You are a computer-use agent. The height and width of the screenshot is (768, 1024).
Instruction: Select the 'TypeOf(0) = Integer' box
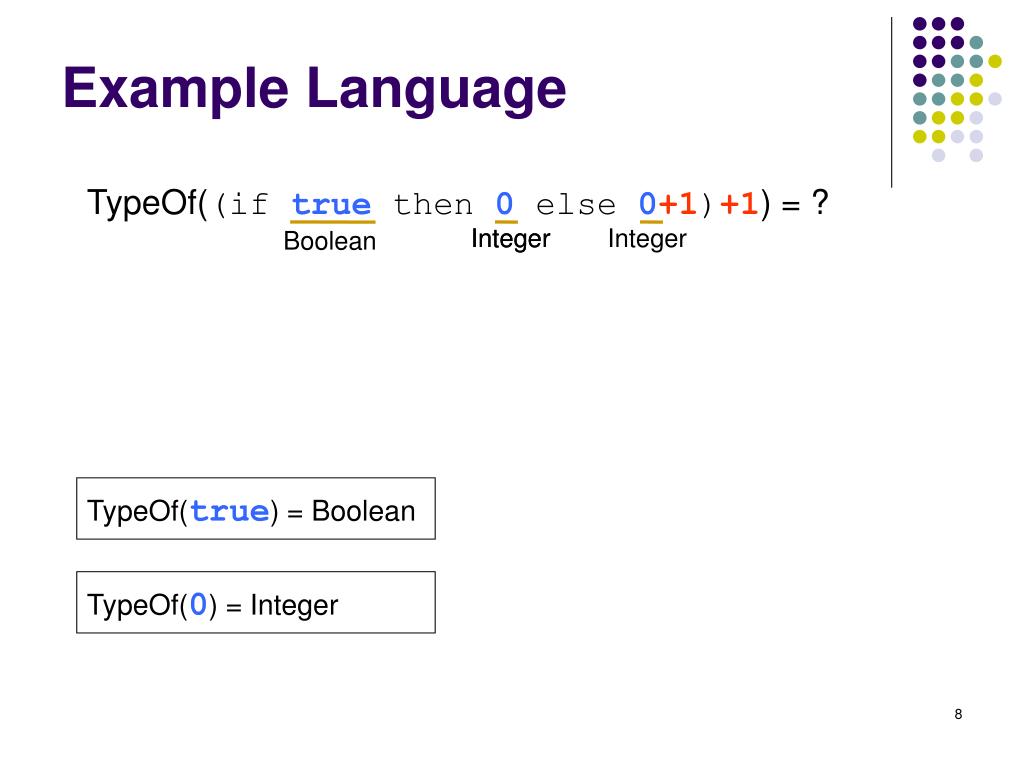point(256,602)
